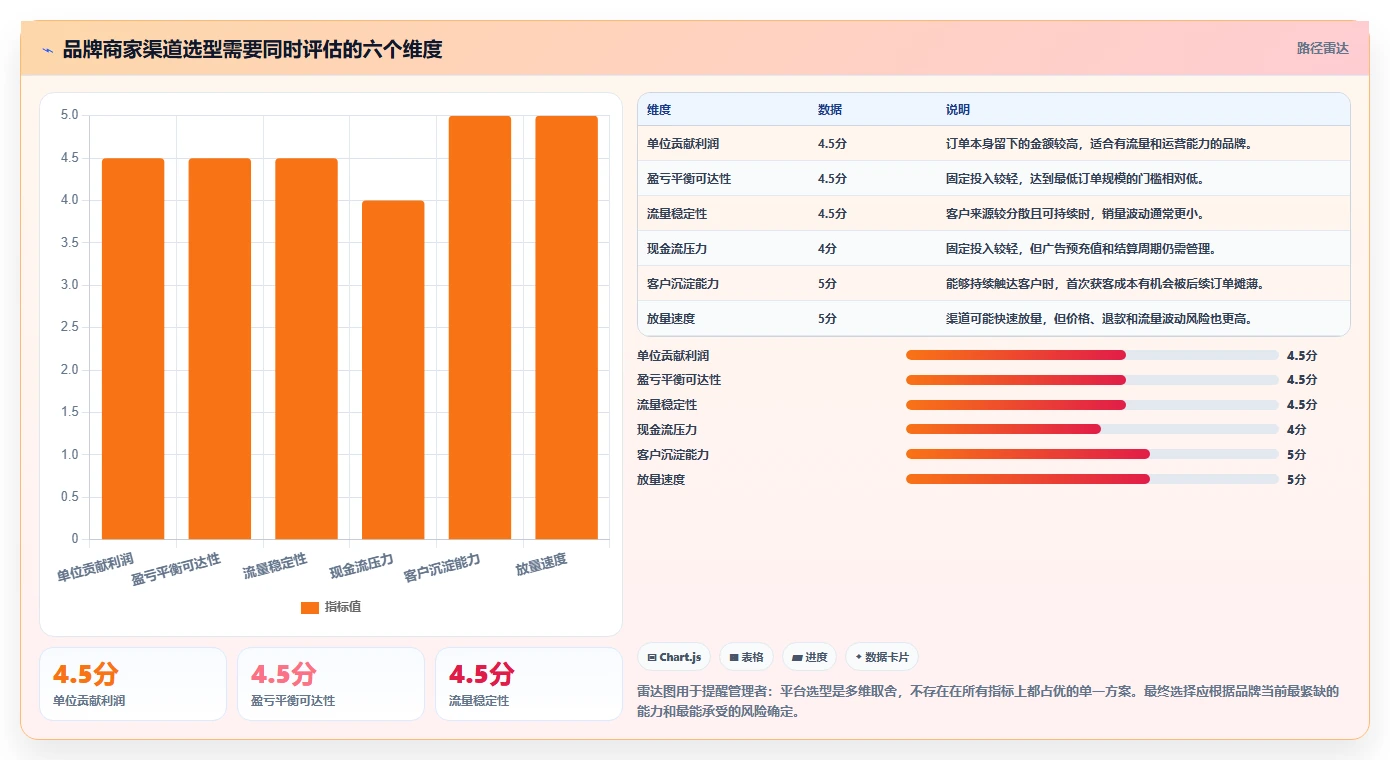Image resolution: width=1390 pixels, height=760 pixels.
Task: Click description starting 渠道可能快速放量
Action: pyautogui.click(x=1099, y=319)
